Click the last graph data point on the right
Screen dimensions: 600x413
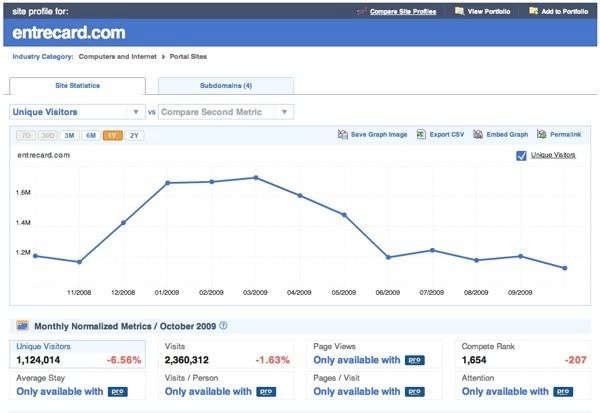click(x=565, y=268)
